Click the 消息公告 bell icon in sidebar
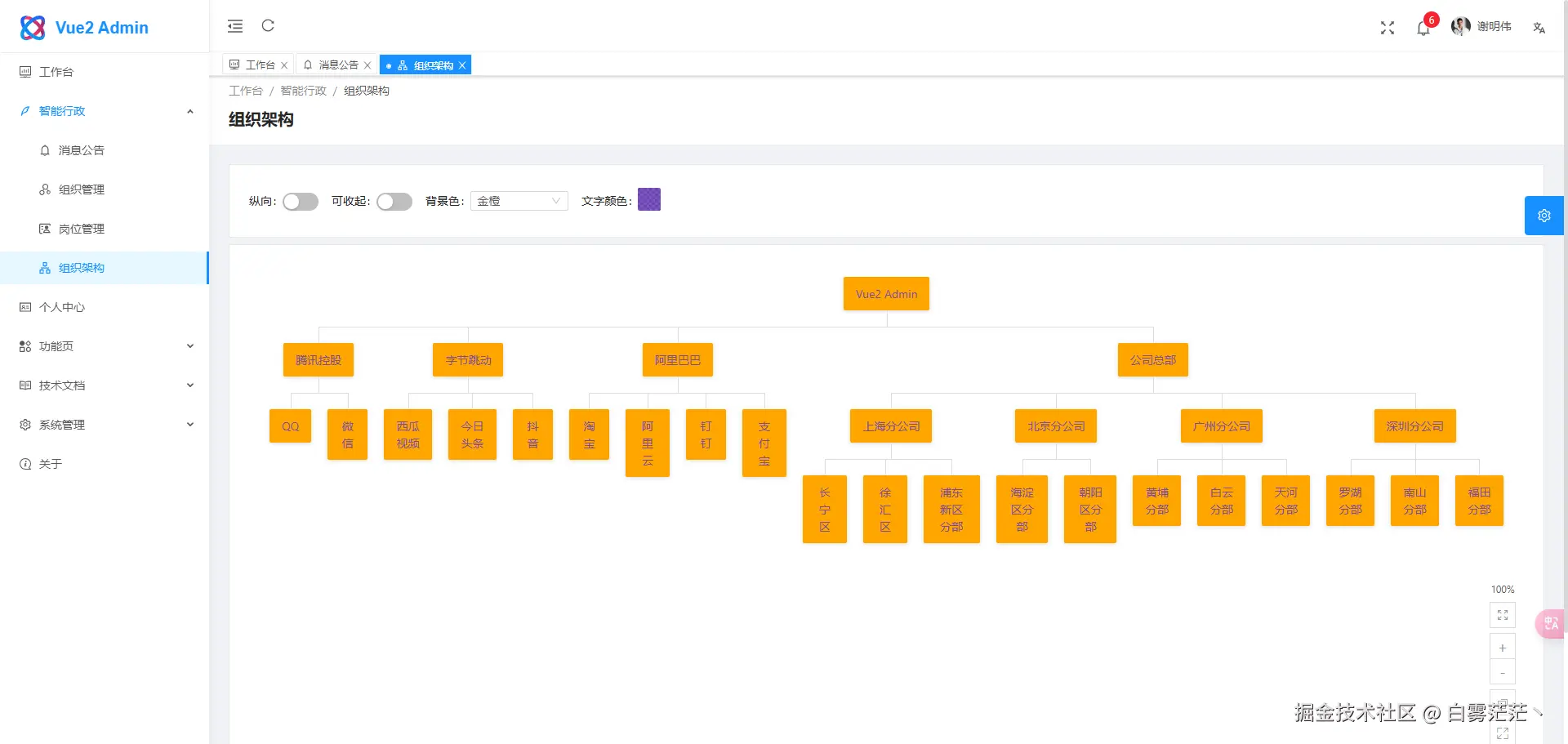The height and width of the screenshot is (744, 1568). click(45, 150)
